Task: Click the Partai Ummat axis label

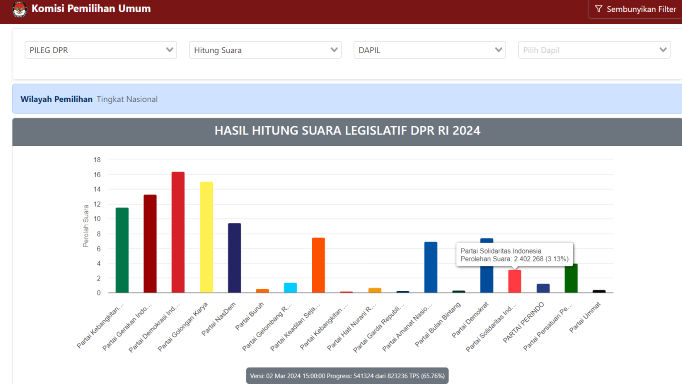Action: 585,317
